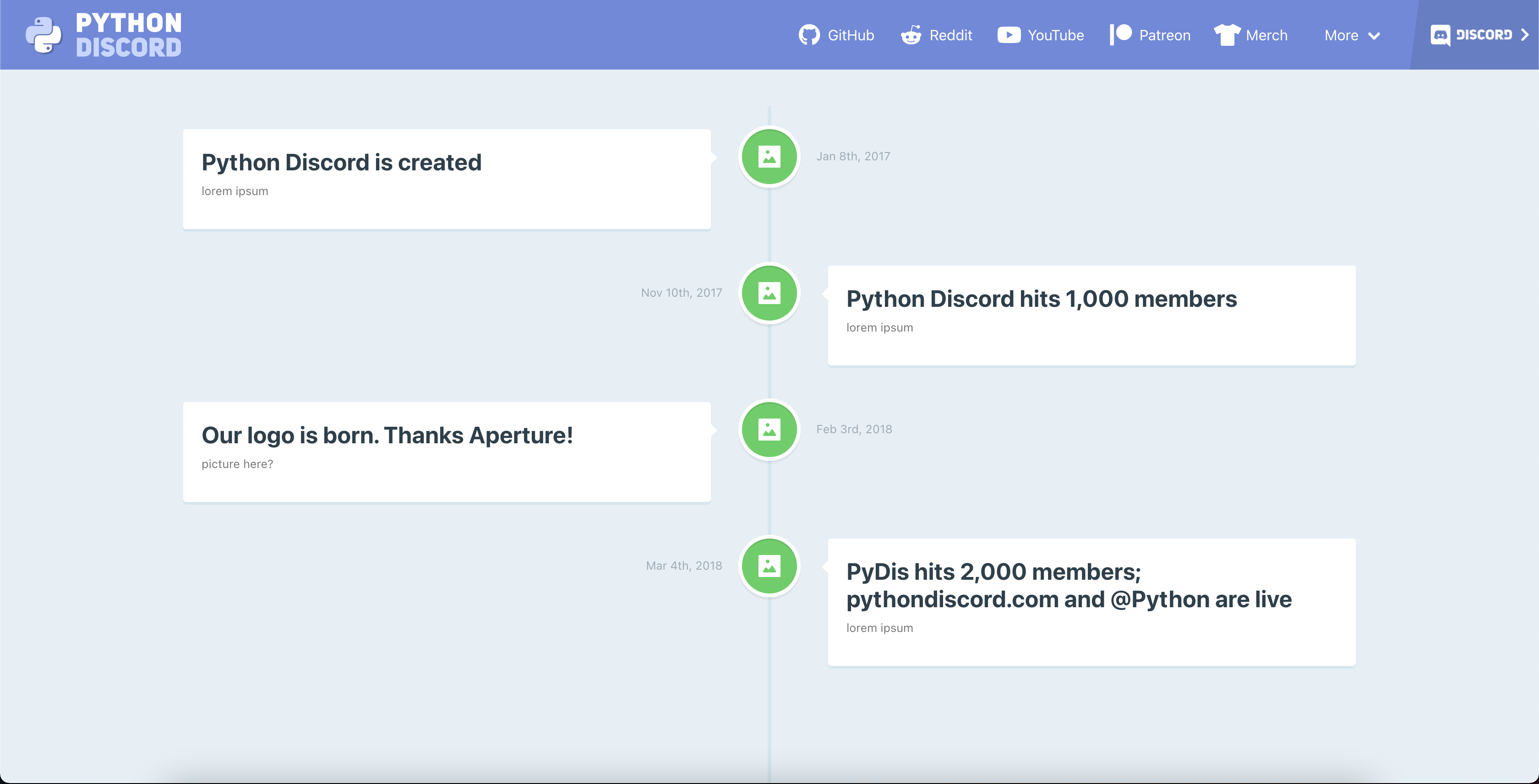Click the Reddit alien icon
This screenshot has height=784, width=1539.
pos(911,35)
